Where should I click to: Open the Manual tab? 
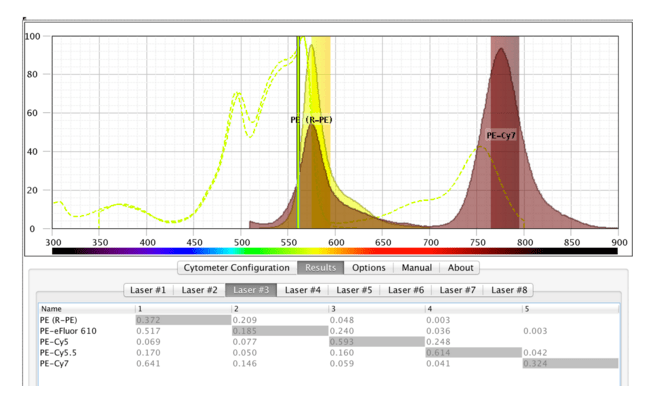(416, 268)
